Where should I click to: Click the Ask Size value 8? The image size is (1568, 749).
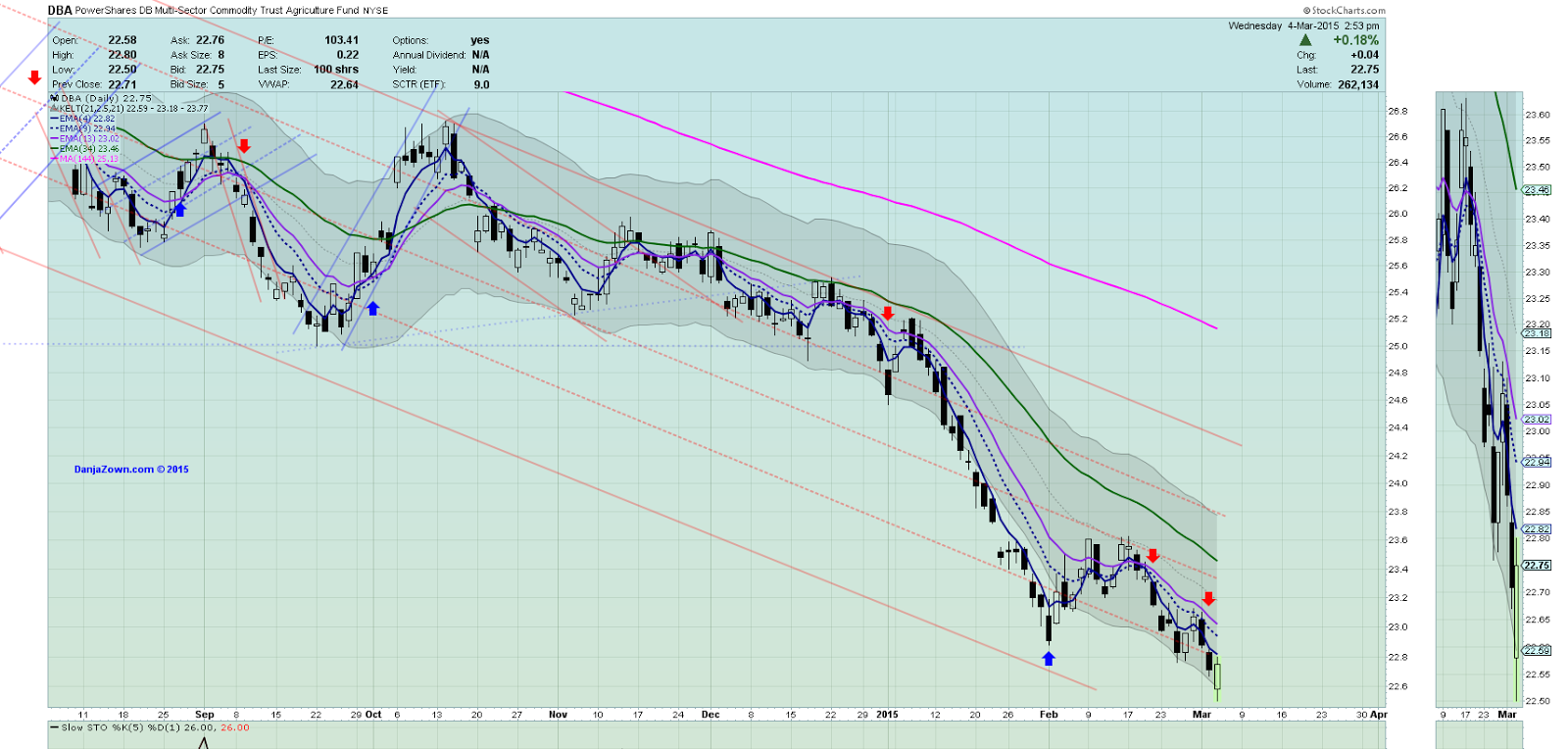pos(220,55)
